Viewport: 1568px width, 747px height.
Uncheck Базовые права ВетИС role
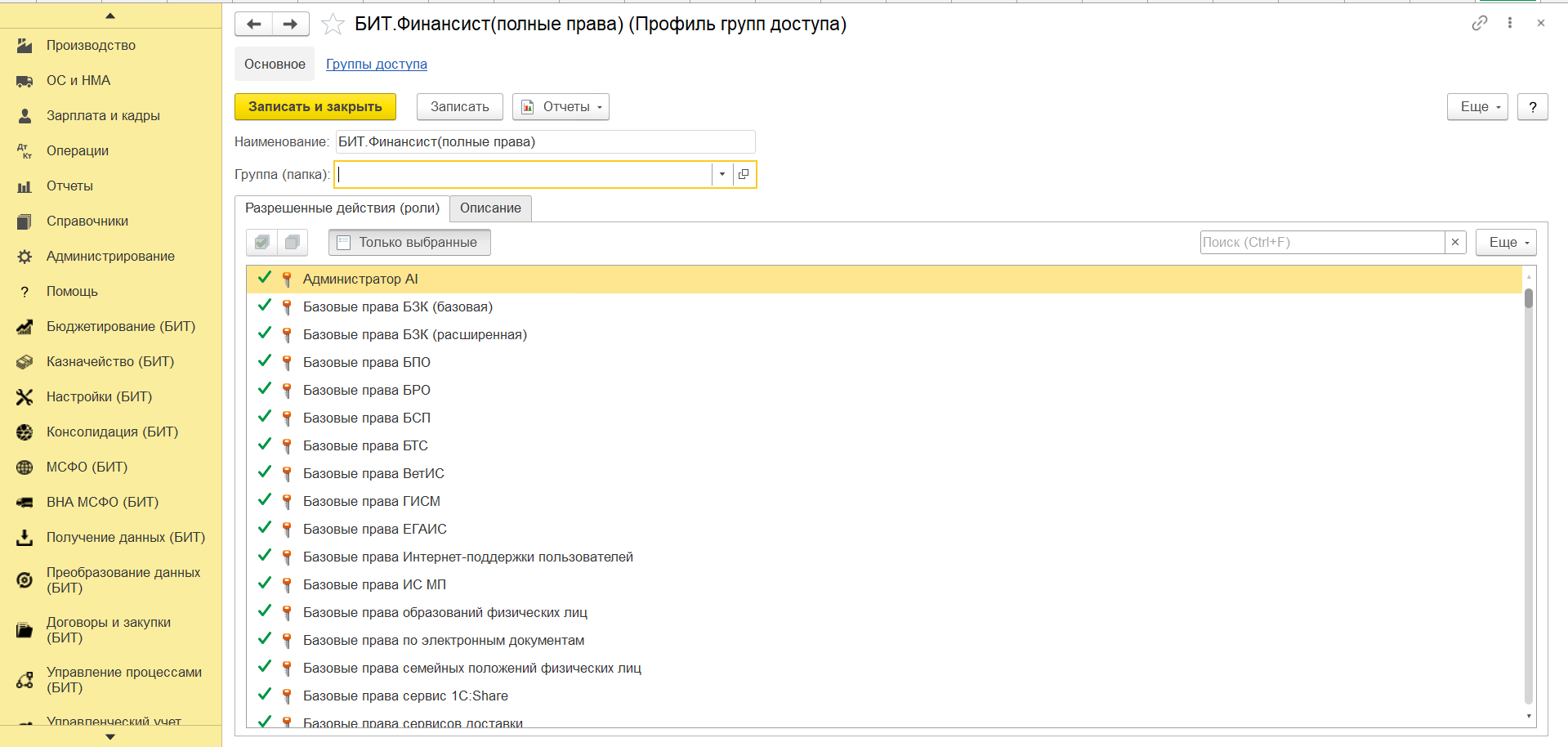click(265, 473)
